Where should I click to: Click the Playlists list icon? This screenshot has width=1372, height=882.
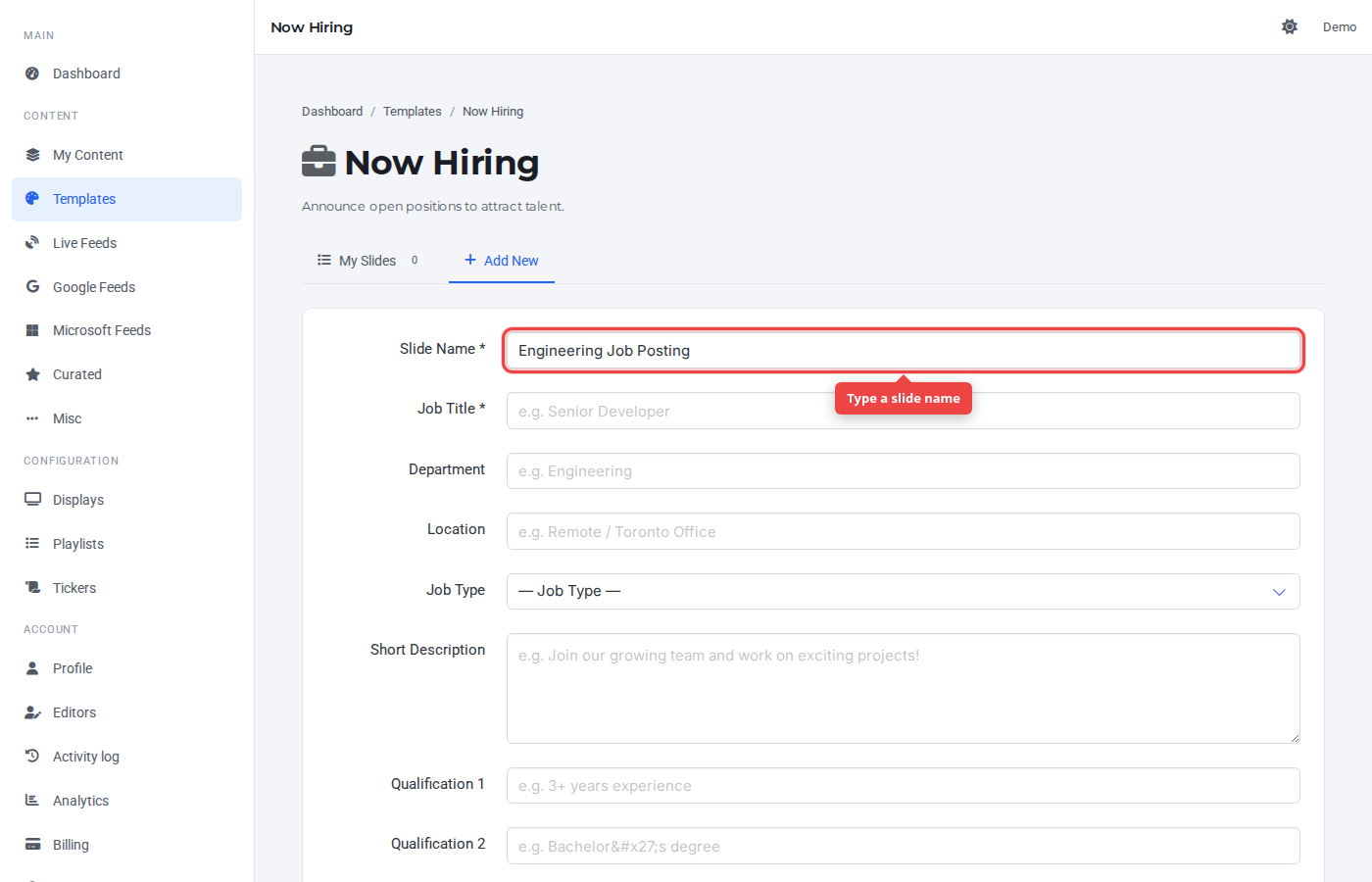[x=32, y=544]
